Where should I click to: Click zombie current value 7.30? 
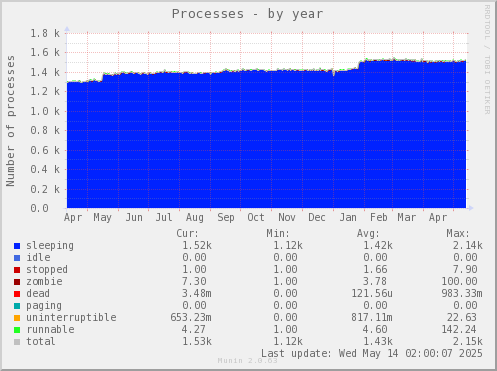(x=194, y=282)
